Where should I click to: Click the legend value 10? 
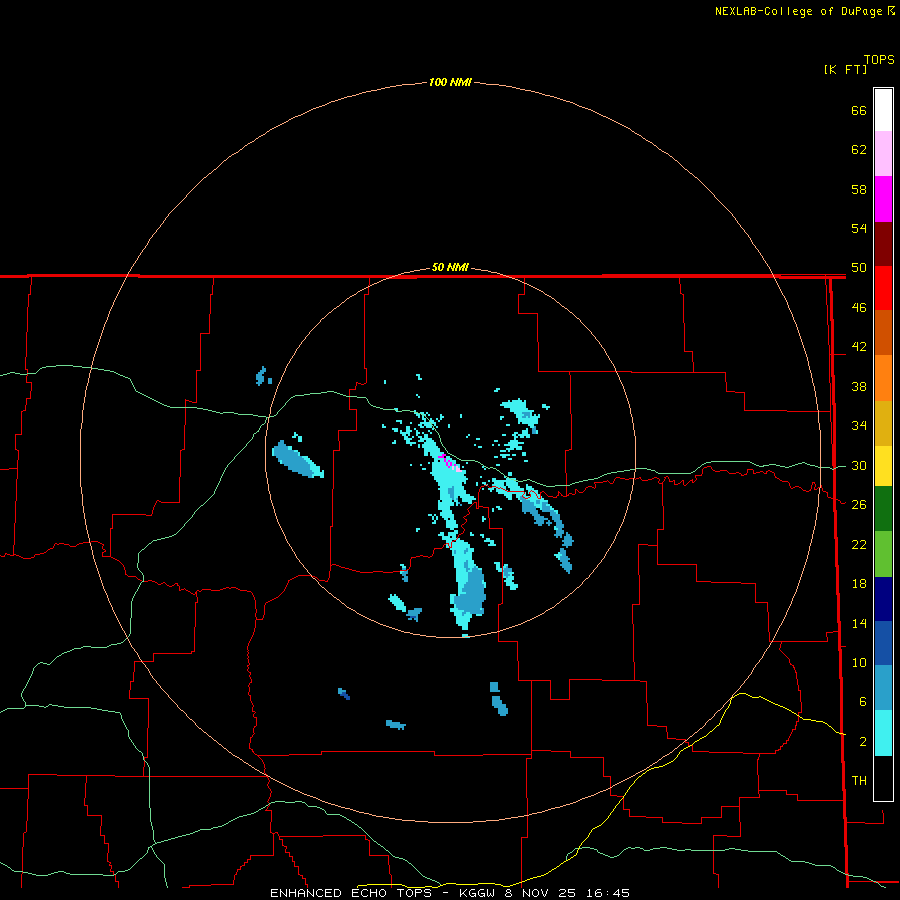859,663
